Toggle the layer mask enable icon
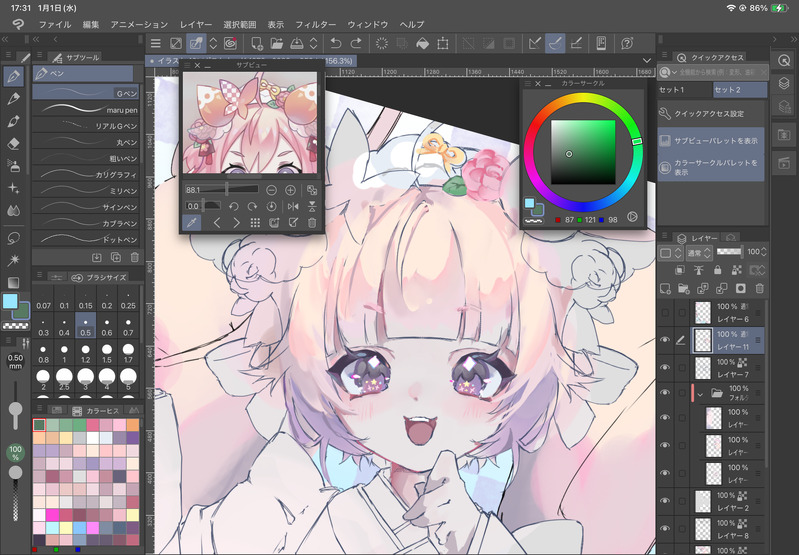 click(757, 270)
